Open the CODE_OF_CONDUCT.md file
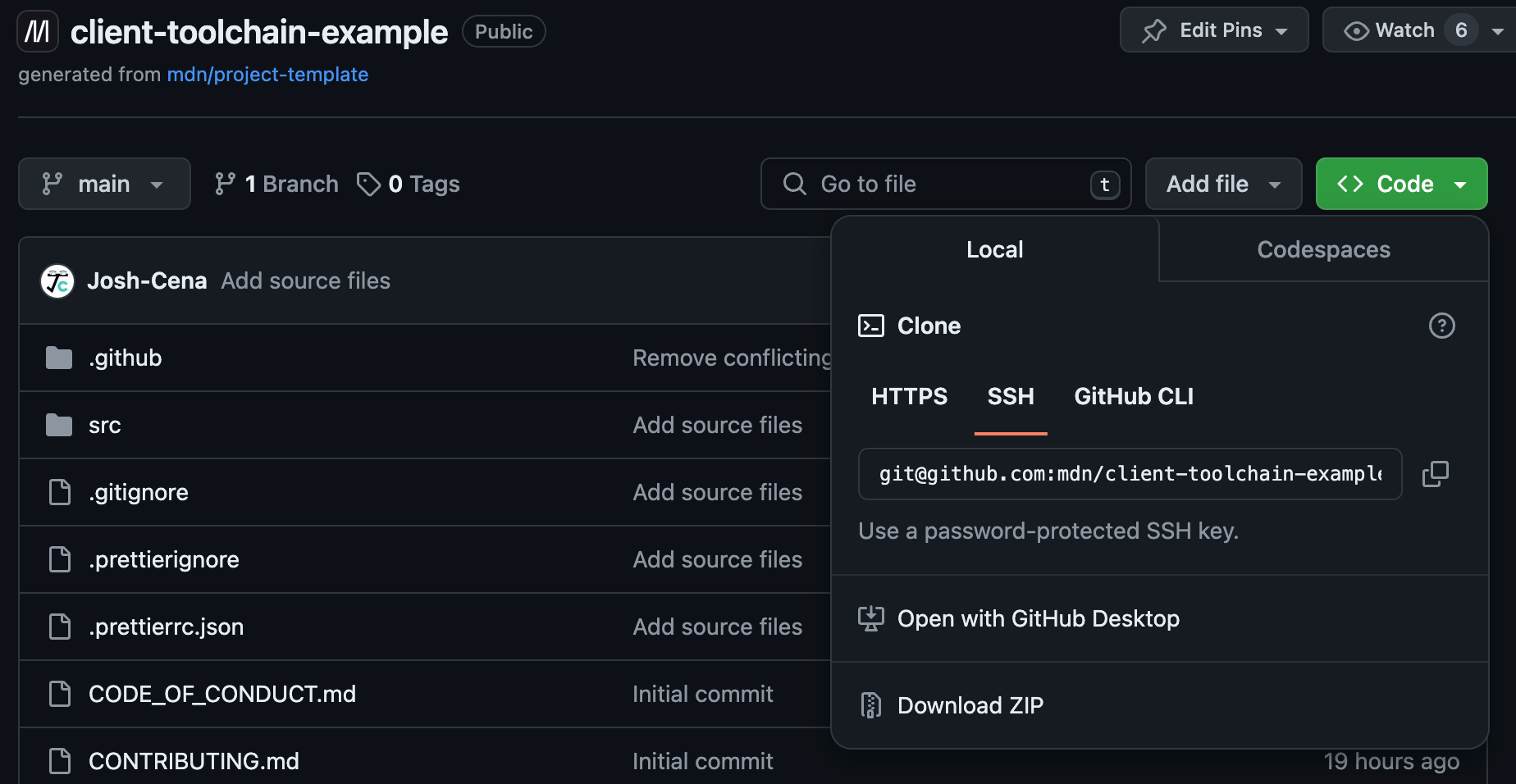1516x784 pixels. [222, 694]
